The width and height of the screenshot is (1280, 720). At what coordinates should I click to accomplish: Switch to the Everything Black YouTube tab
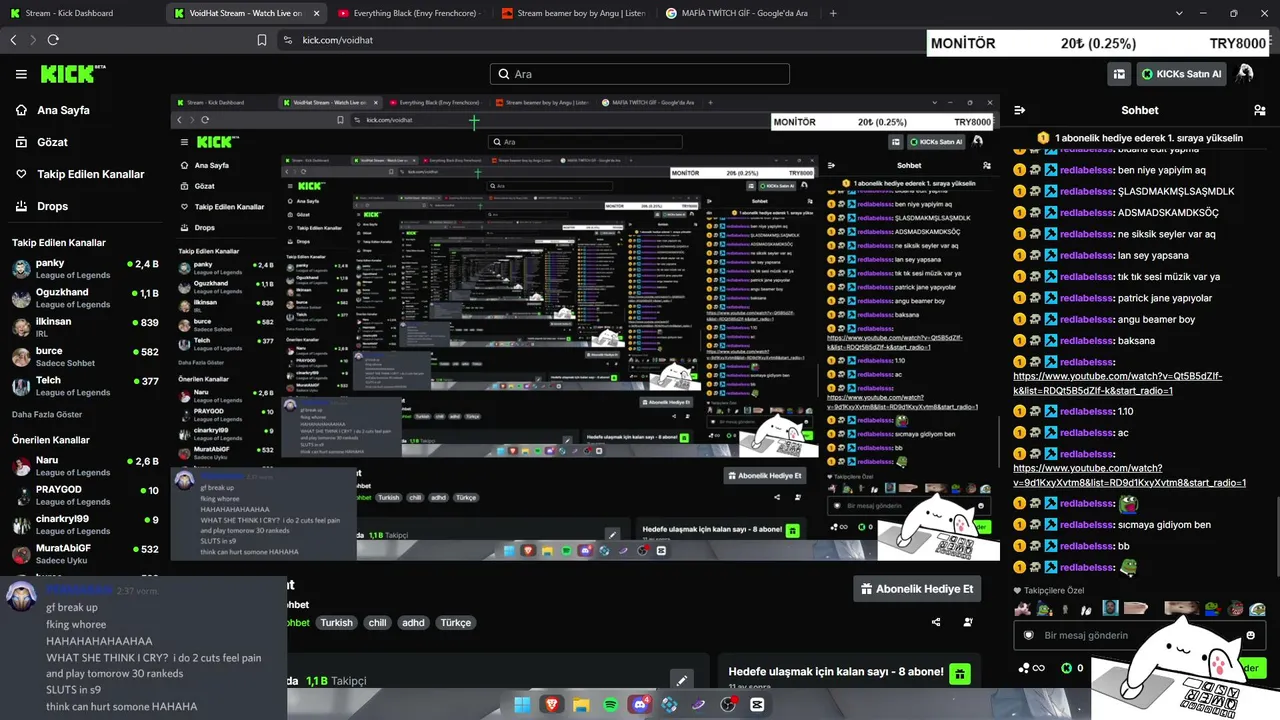tap(410, 13)
